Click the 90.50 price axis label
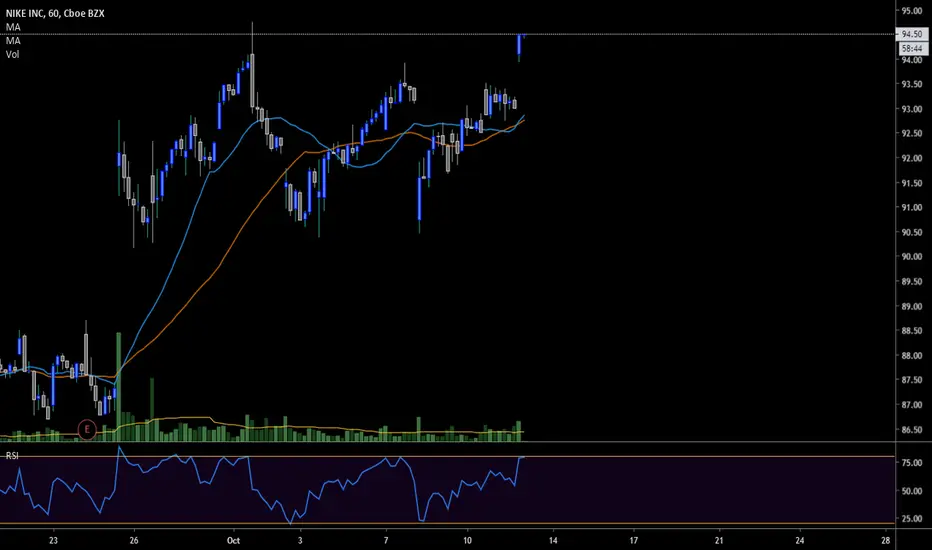932x550 pixels. [x=912, y=232]
